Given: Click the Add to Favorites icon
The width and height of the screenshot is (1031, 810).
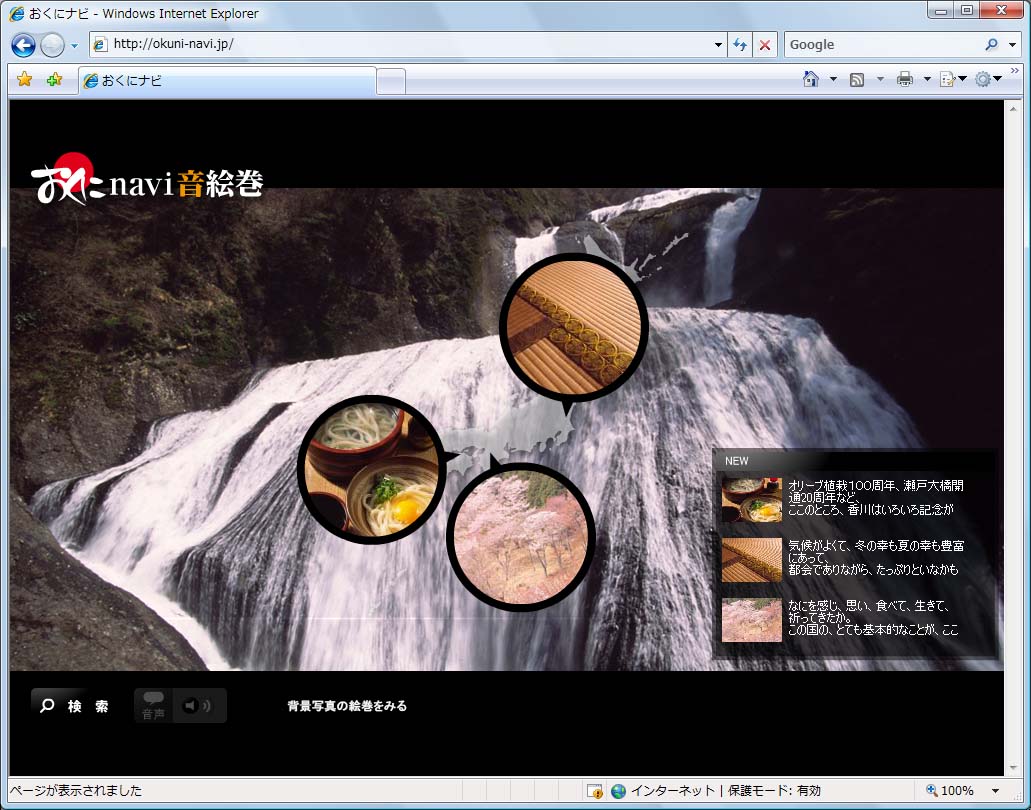Looking at the screenshot, I should tap(55, 80).
